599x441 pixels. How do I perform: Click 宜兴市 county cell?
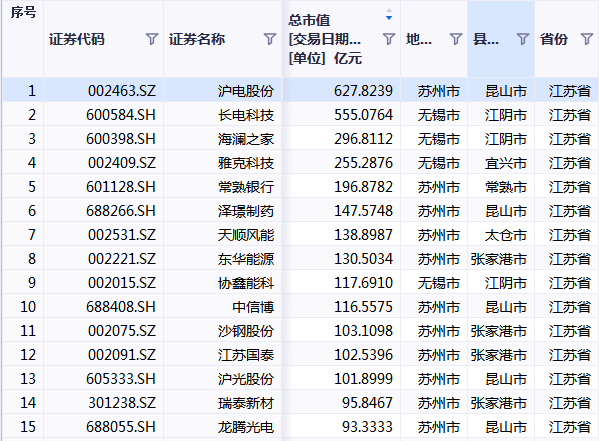(506, 163)
